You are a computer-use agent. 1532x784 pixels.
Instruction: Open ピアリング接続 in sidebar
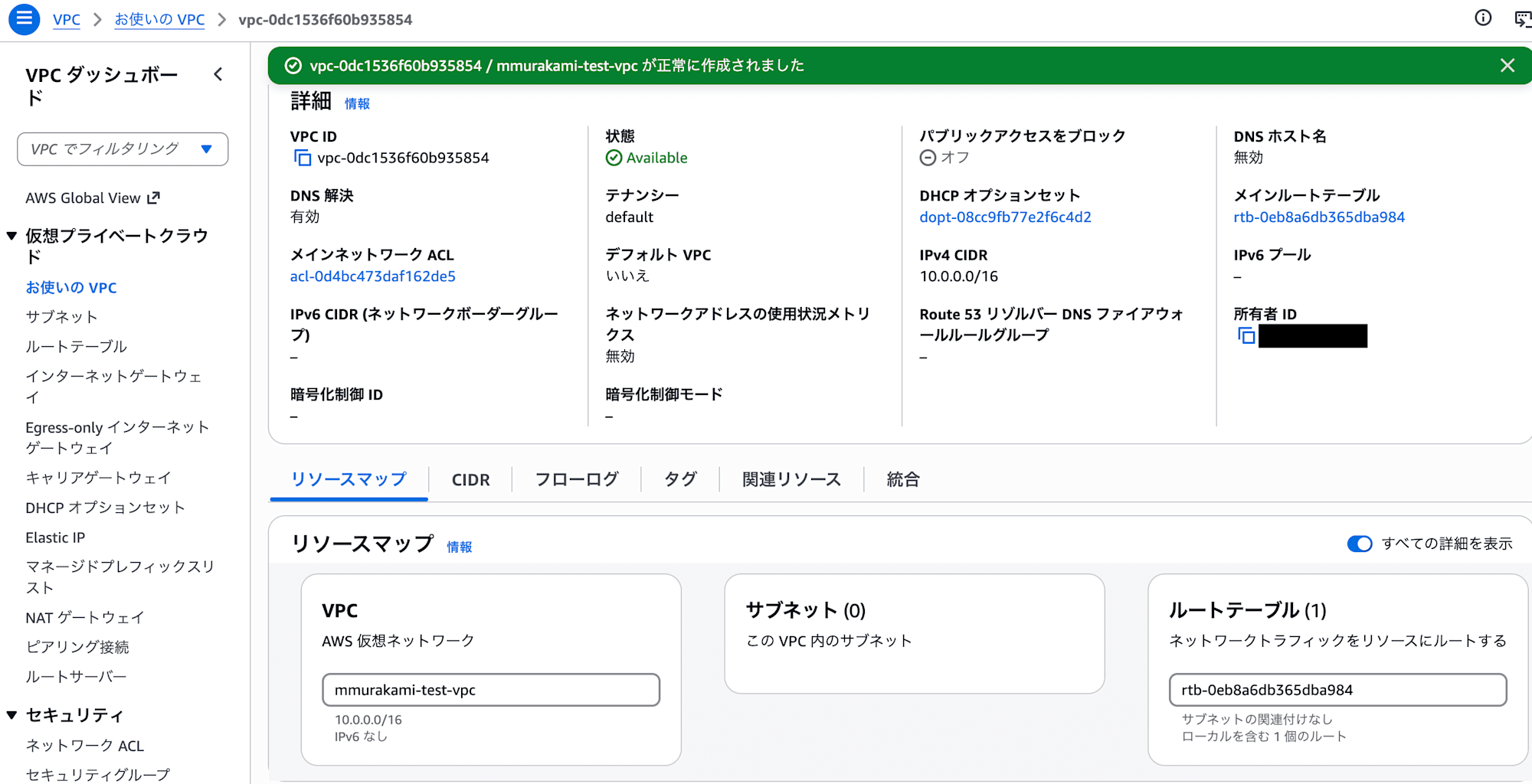coord(77,647)
